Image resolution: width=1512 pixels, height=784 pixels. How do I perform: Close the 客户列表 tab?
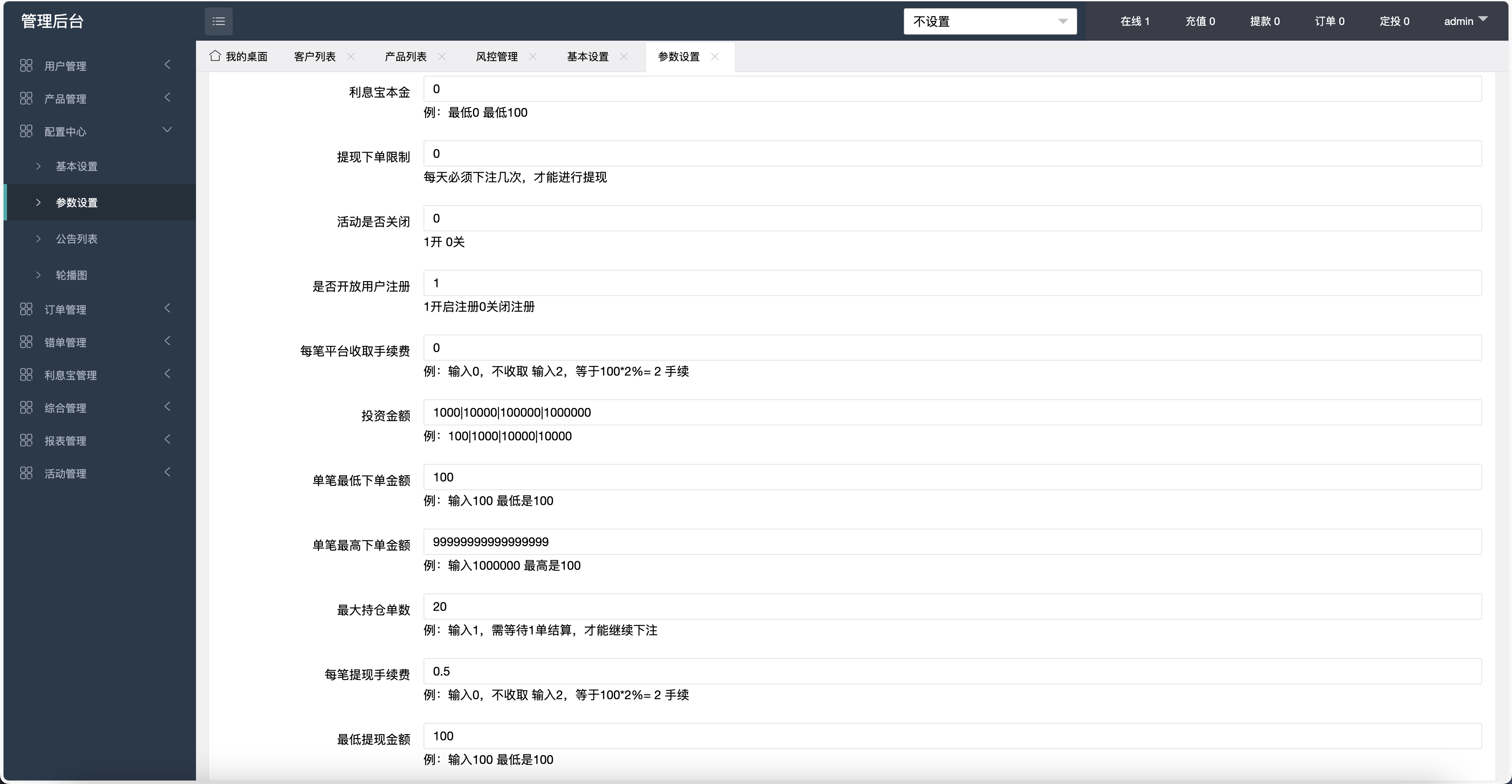pyautogui.click(x=352, y=56)
